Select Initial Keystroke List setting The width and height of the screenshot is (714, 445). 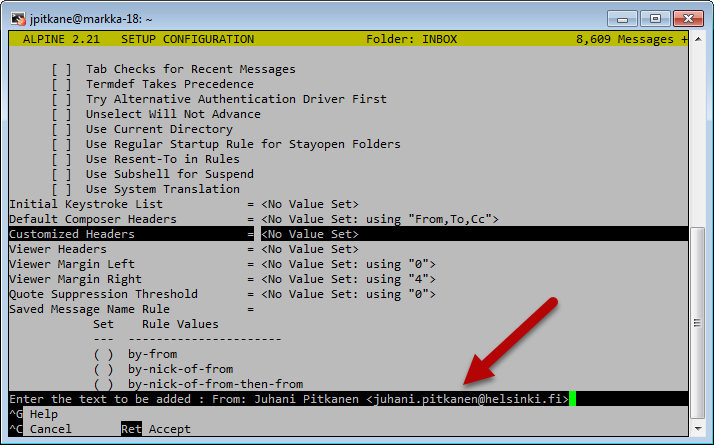pyautogui.click(x=184, y=204)
